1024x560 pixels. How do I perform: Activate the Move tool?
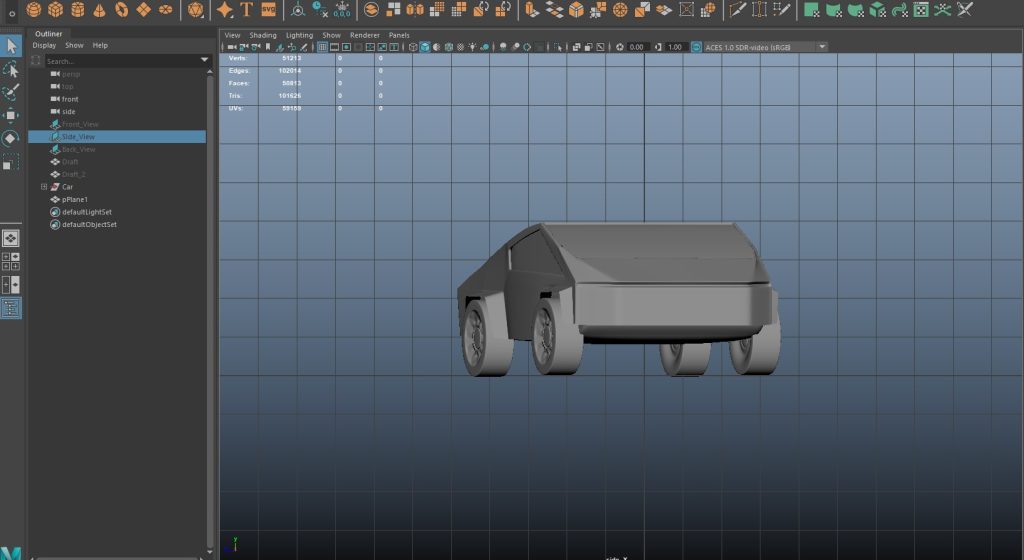click(x=11, y=115)
